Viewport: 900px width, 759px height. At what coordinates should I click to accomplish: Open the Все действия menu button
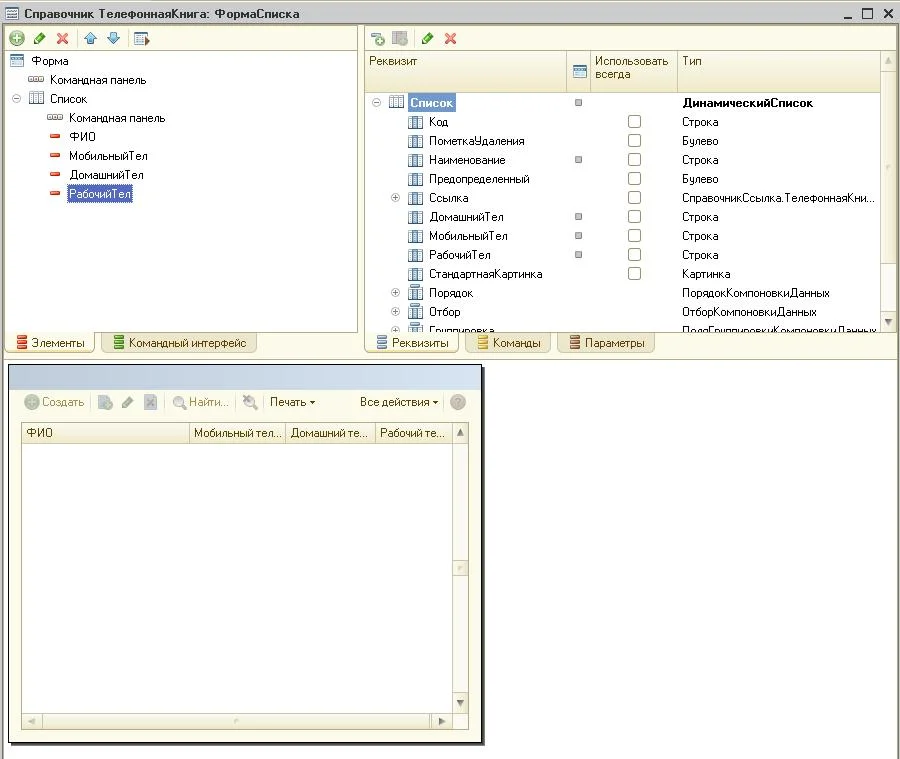click(399, 402)
